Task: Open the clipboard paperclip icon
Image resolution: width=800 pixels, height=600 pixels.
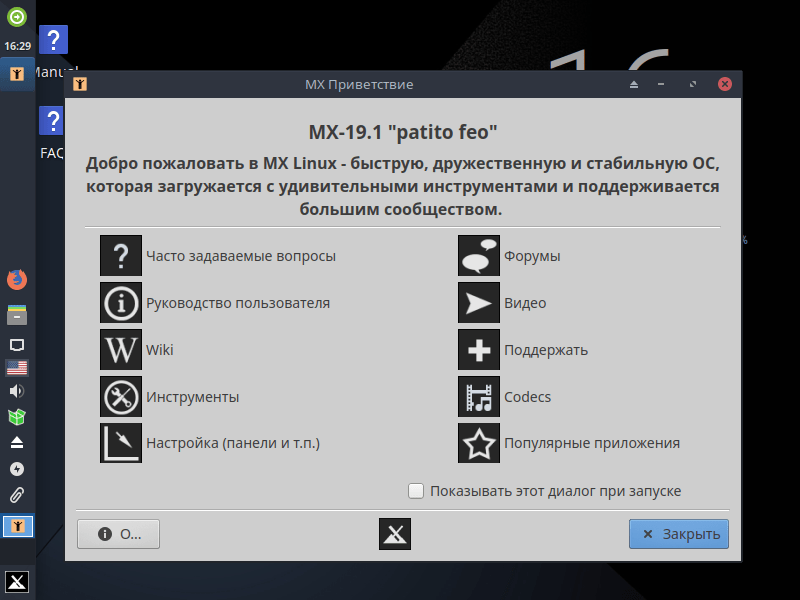Action: (x=17, y=495)
